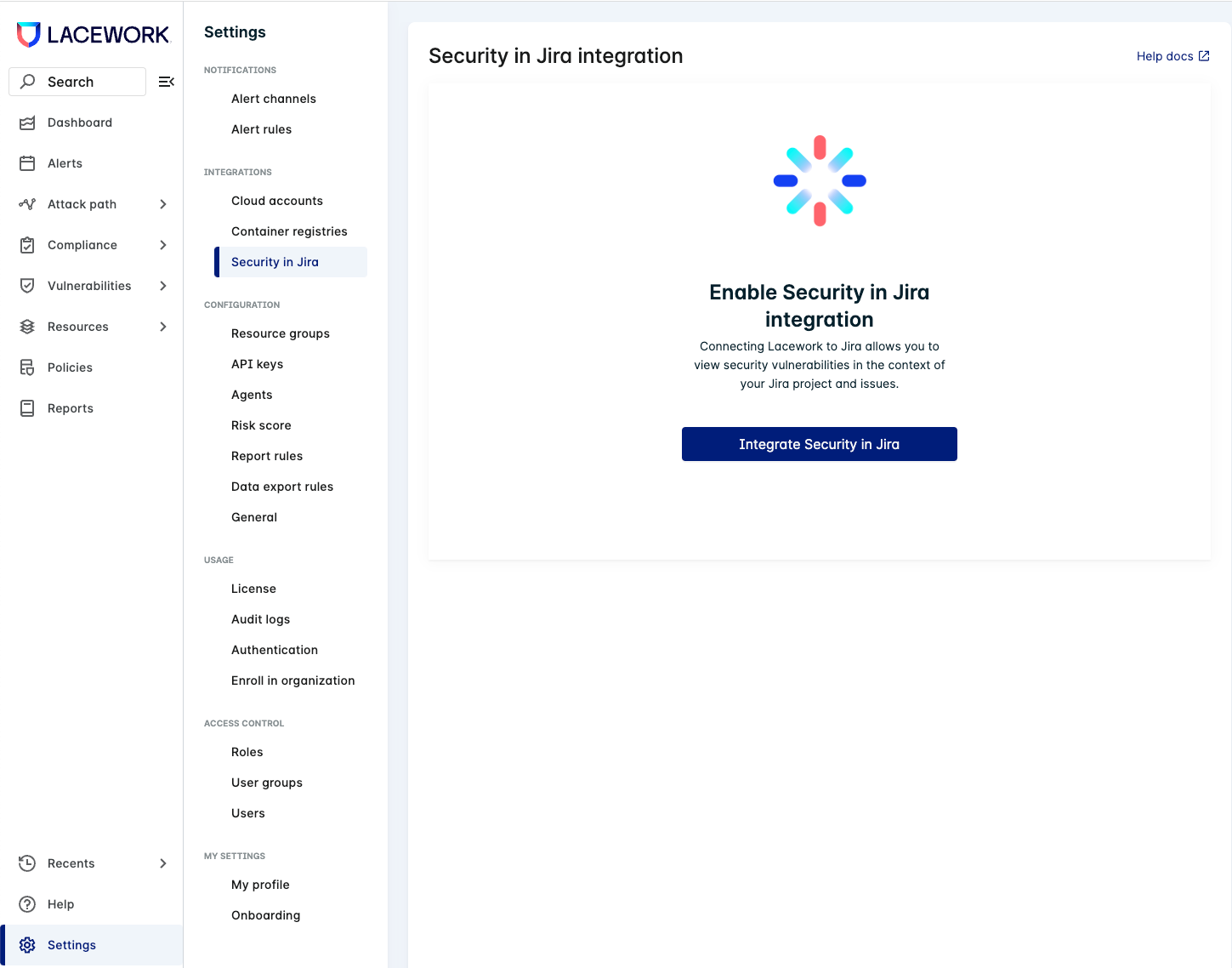Click the Integrate Security in Jira button
Viewport: 1232px width, 968px height.
pyautogui.click(x=820, y=444)
